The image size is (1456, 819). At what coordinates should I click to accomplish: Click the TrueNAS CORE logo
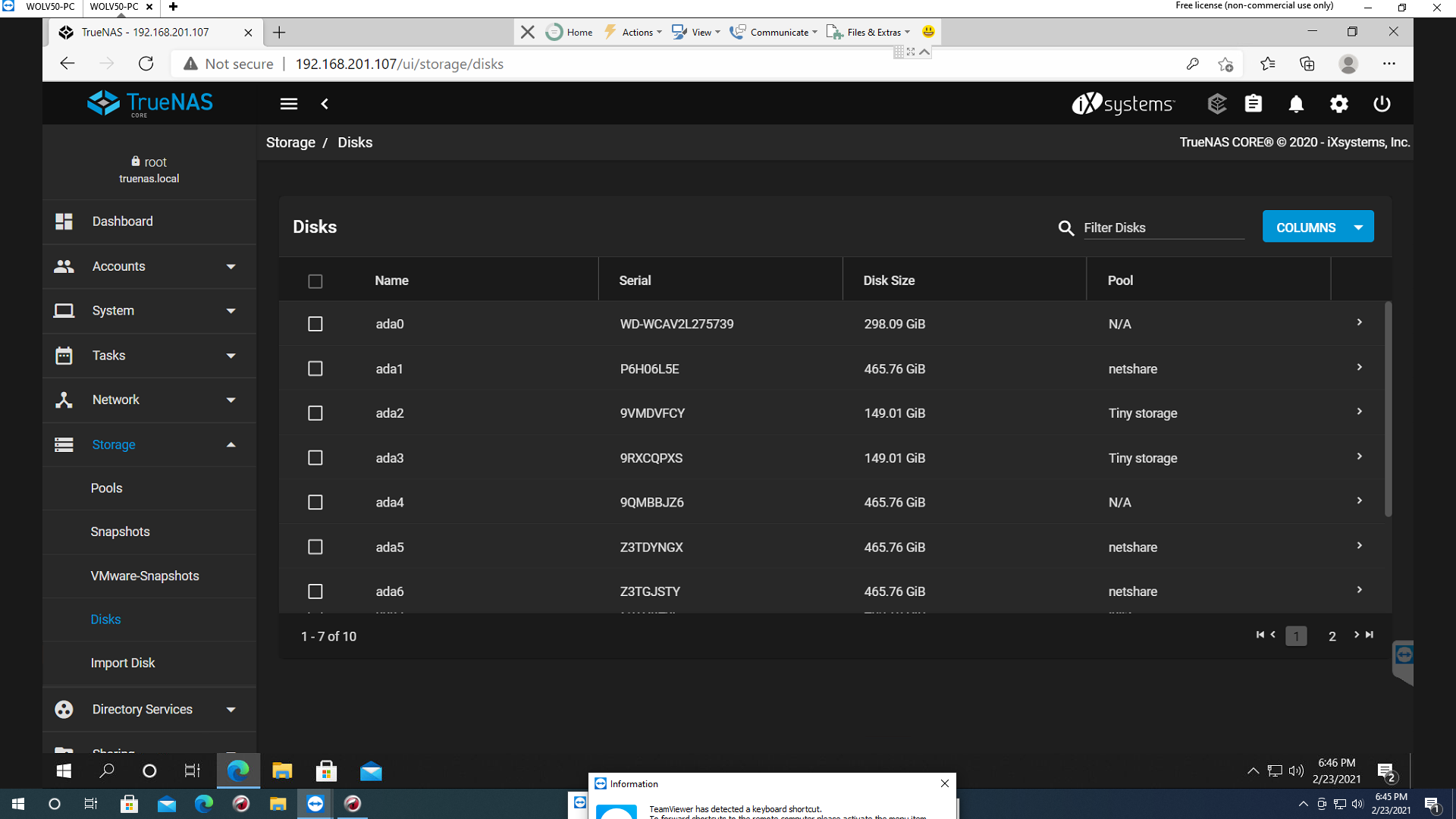(150, 104)
